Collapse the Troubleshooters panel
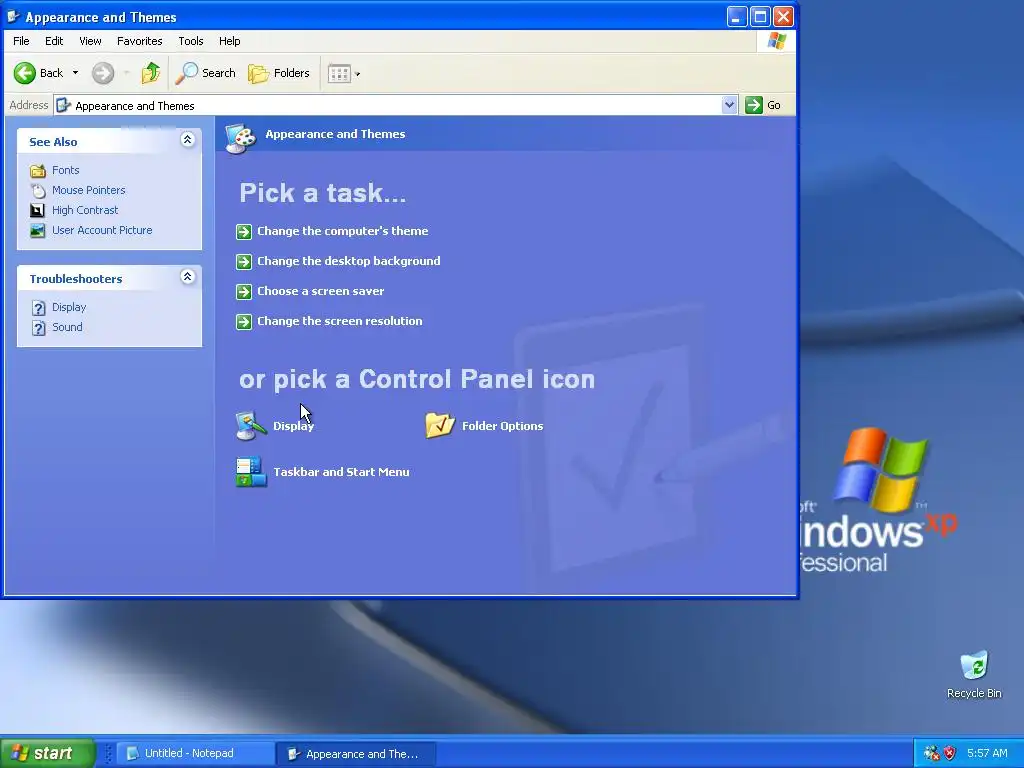This screenshot has height=768, width=1024. [x=187, y=277]
